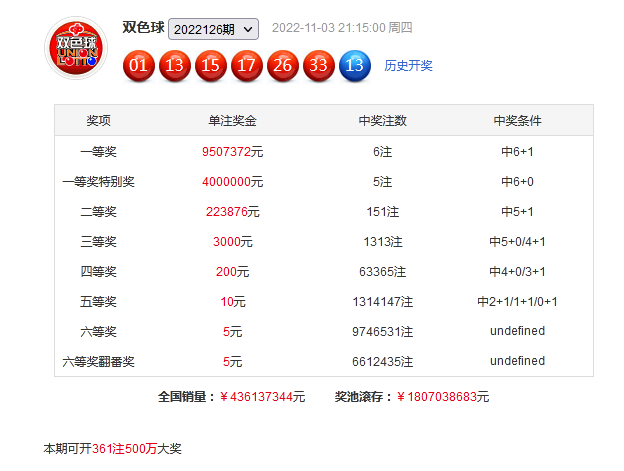Click the red text 361注500万
Image resolution: width=624 pixels, height=471 pixels.
point(125,449)
